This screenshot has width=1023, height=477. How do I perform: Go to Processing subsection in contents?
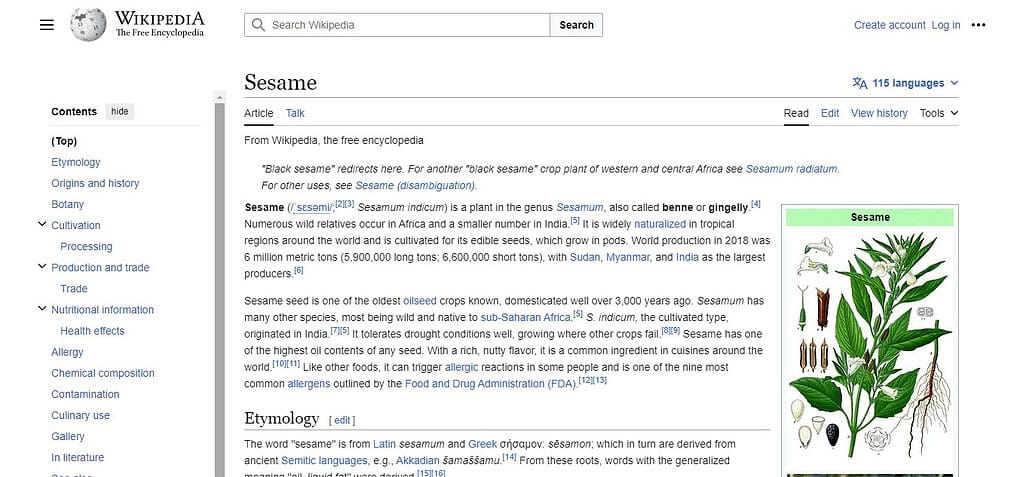pos(86,247)
